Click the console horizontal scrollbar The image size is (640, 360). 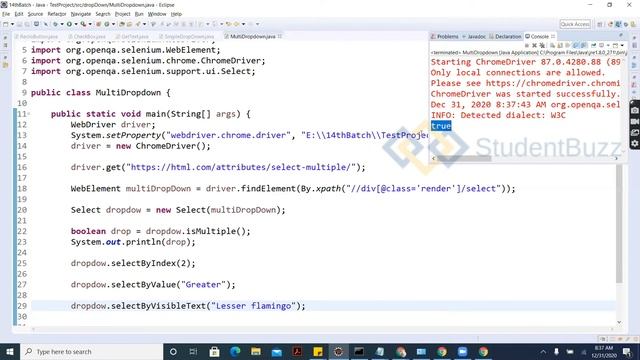(464, 158)
